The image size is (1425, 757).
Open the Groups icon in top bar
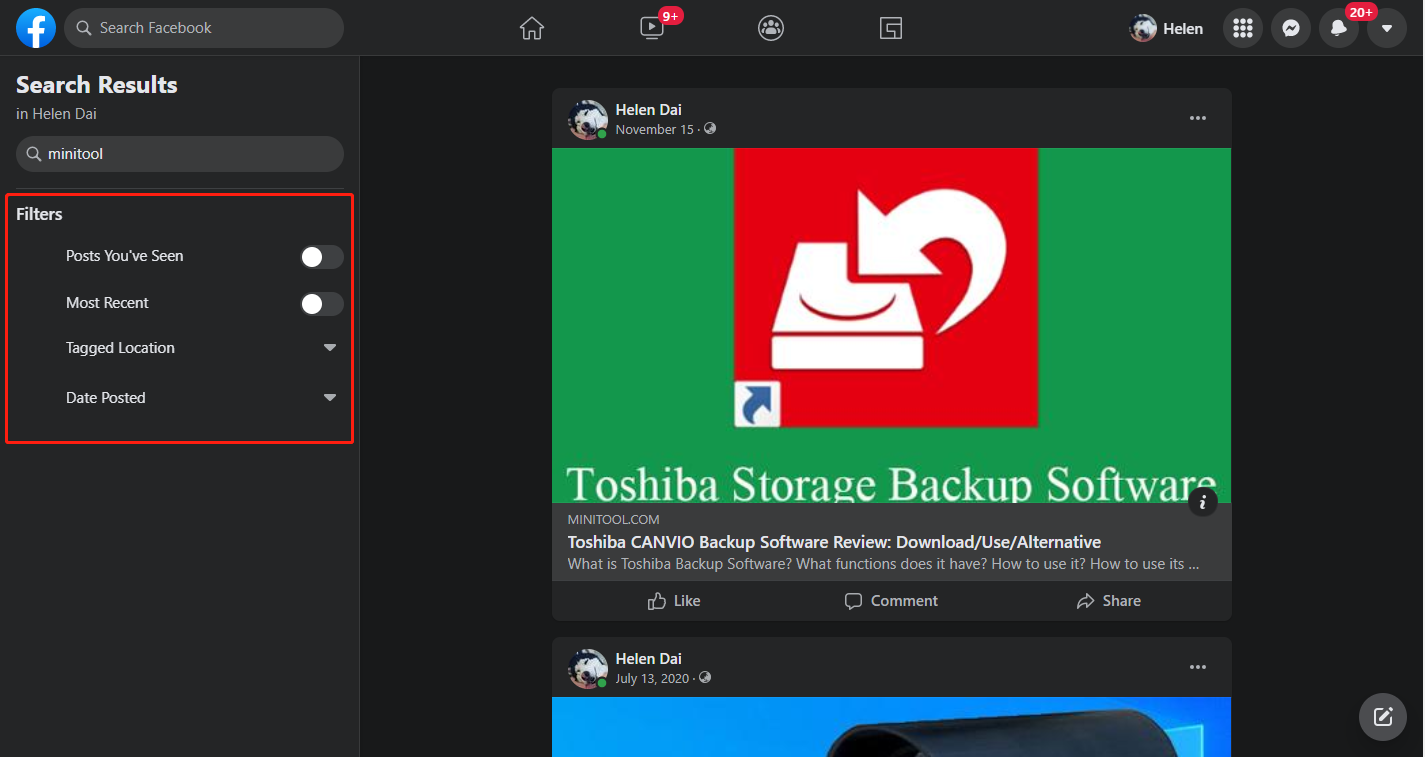tap(771, 28)
